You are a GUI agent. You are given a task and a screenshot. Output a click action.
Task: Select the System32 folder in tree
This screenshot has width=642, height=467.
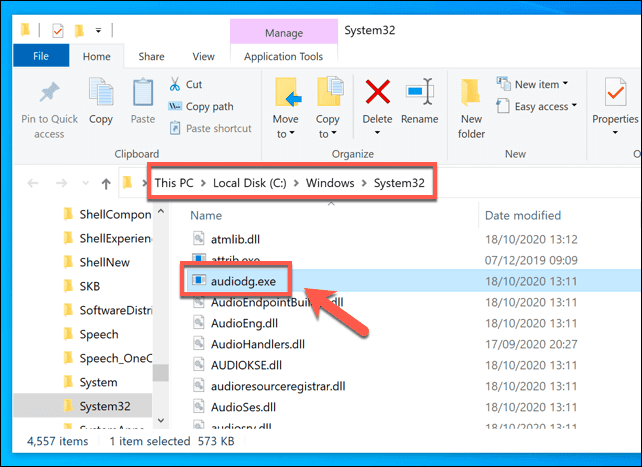(83, 406)
